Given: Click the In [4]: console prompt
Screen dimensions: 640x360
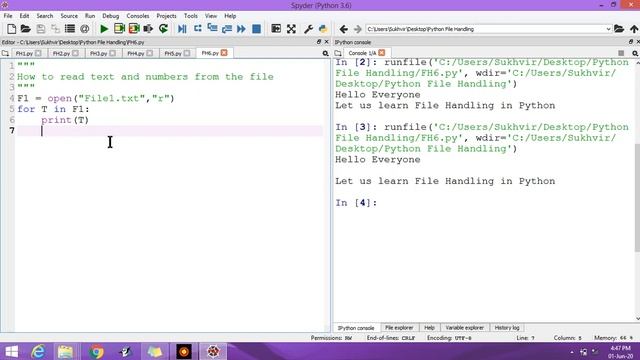Looking at the screenshot, I should pos(356,203).
